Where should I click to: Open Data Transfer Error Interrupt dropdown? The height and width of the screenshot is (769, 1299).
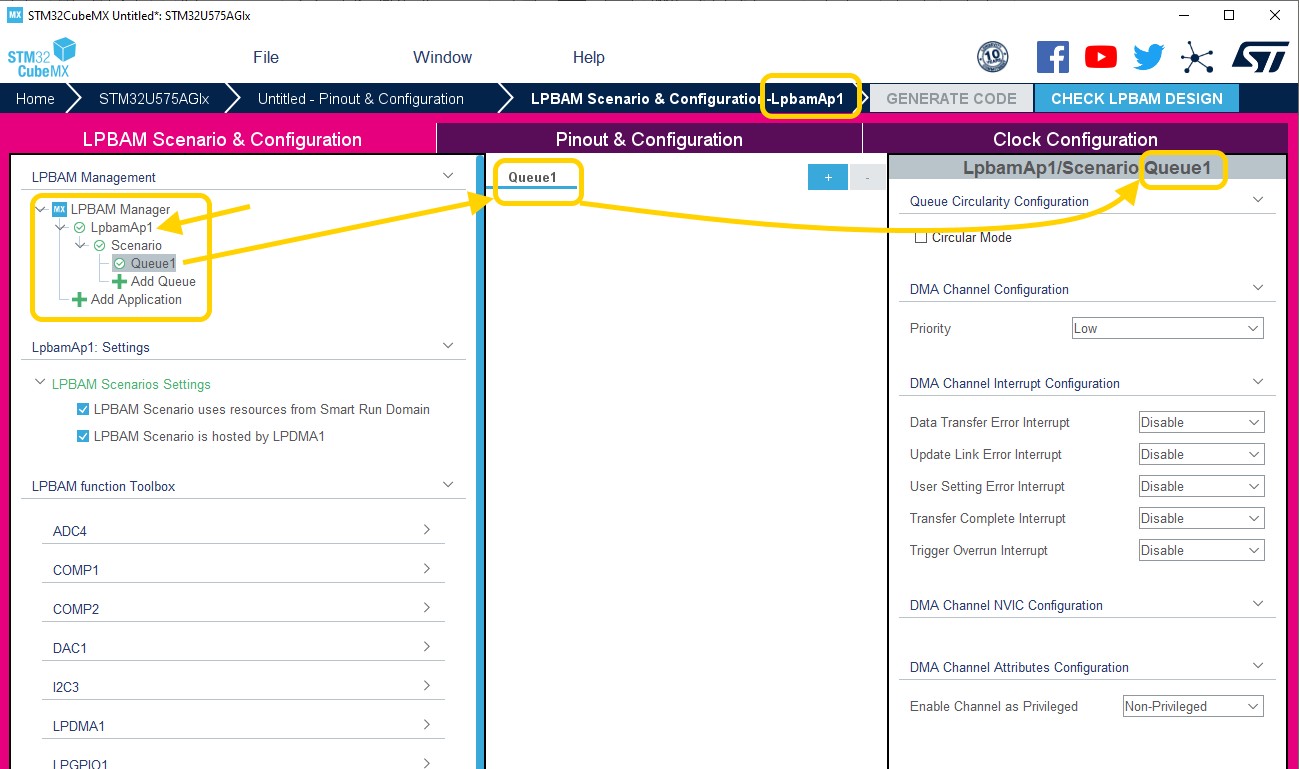[1201, 422]
